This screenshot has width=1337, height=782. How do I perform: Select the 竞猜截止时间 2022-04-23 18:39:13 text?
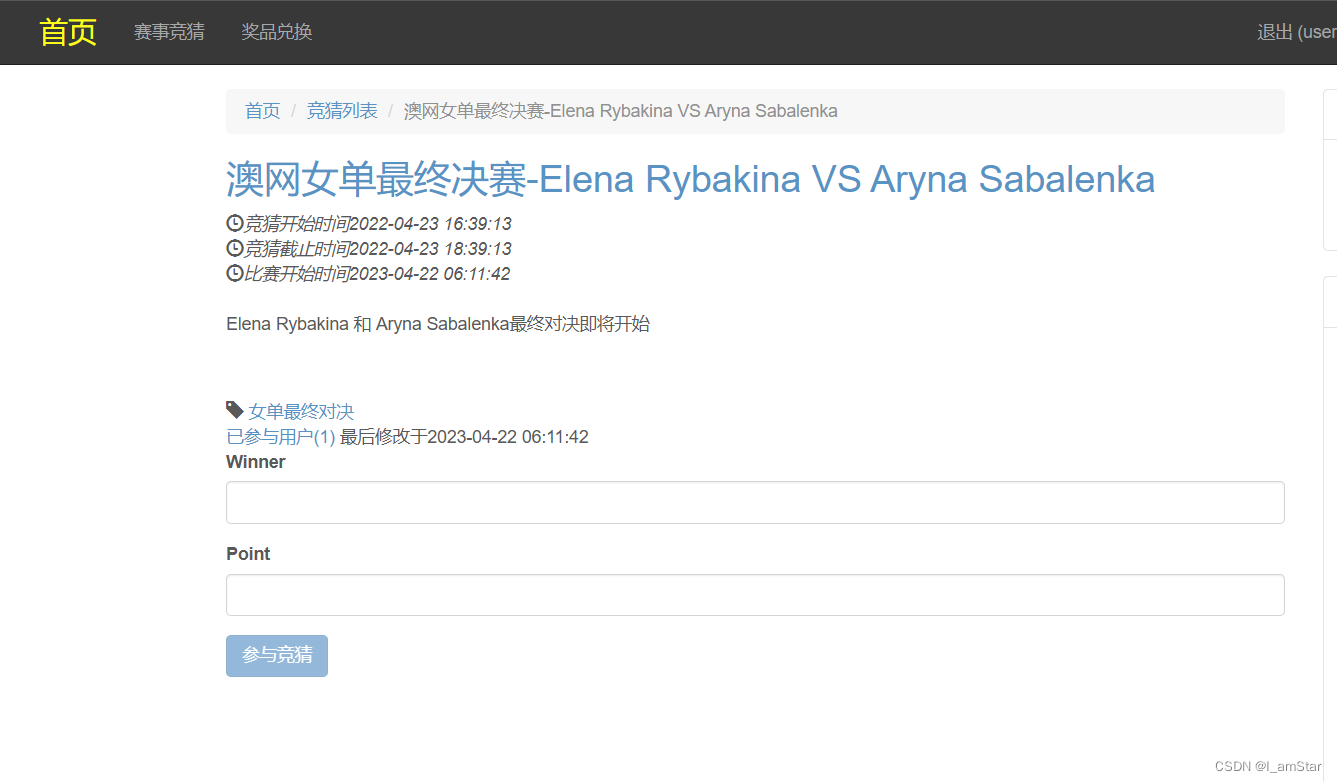tap(378, 248)
